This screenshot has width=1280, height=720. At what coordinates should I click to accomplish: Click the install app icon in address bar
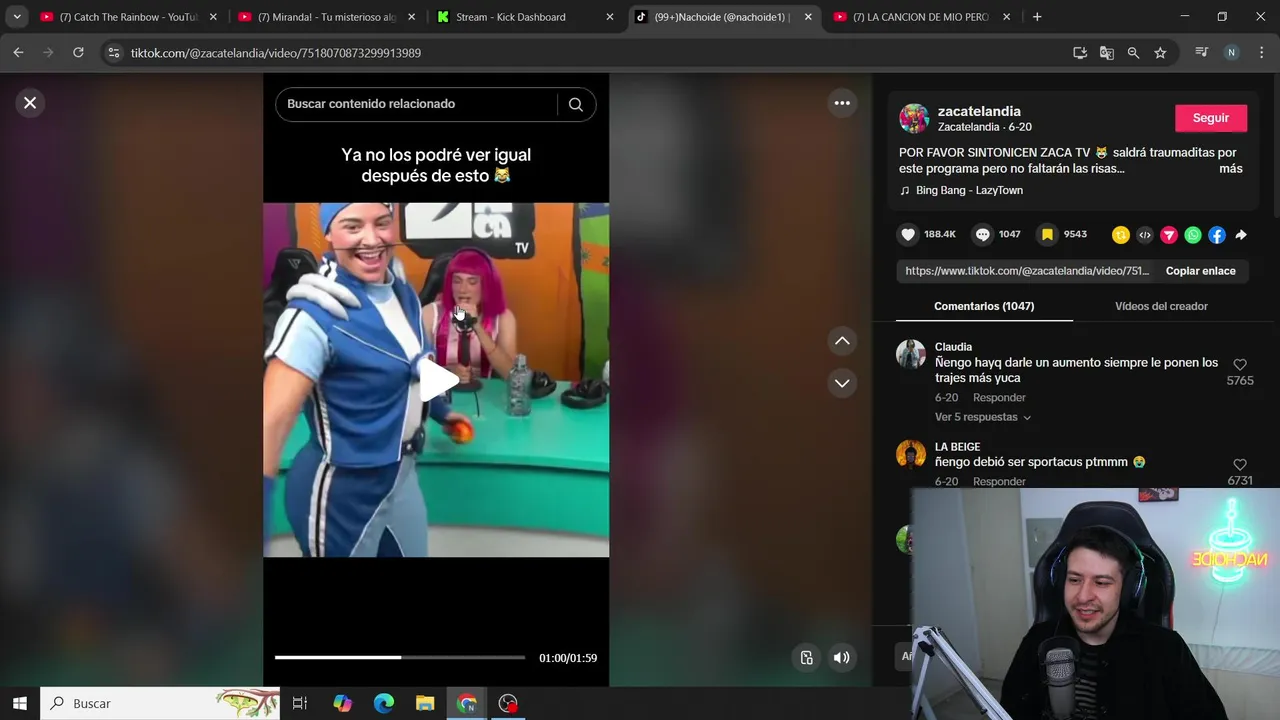pos(1080,53)
